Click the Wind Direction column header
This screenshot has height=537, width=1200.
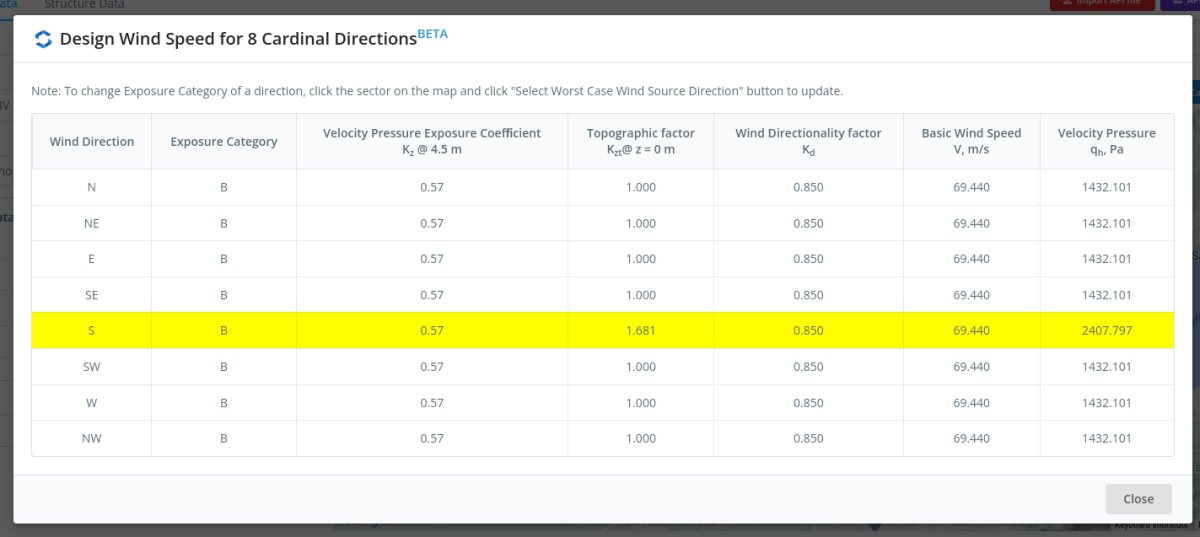point(91,141)
